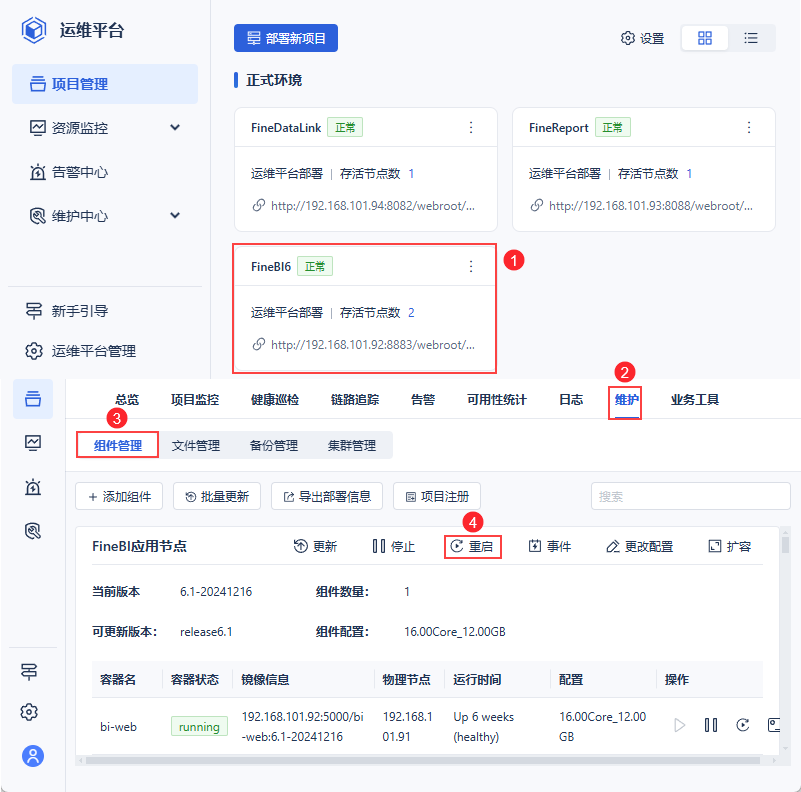Click the 运维平台 logo icon
Image resolution: width=801 pixels, height=792 pixels.
pyautogui.click(x=34, y=30)
